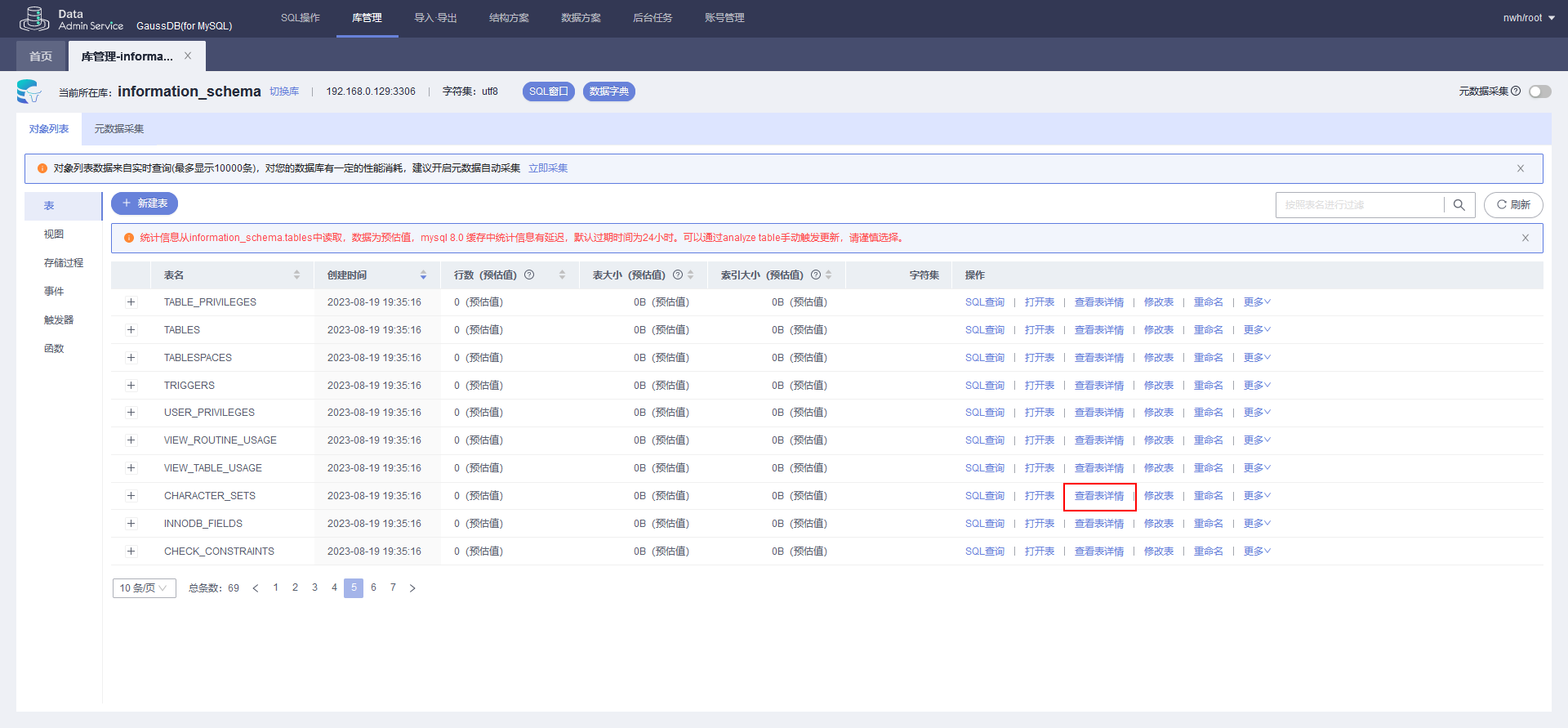Click 修改表 for USER_PRIVILEGES row

(x=1159, y=413)
